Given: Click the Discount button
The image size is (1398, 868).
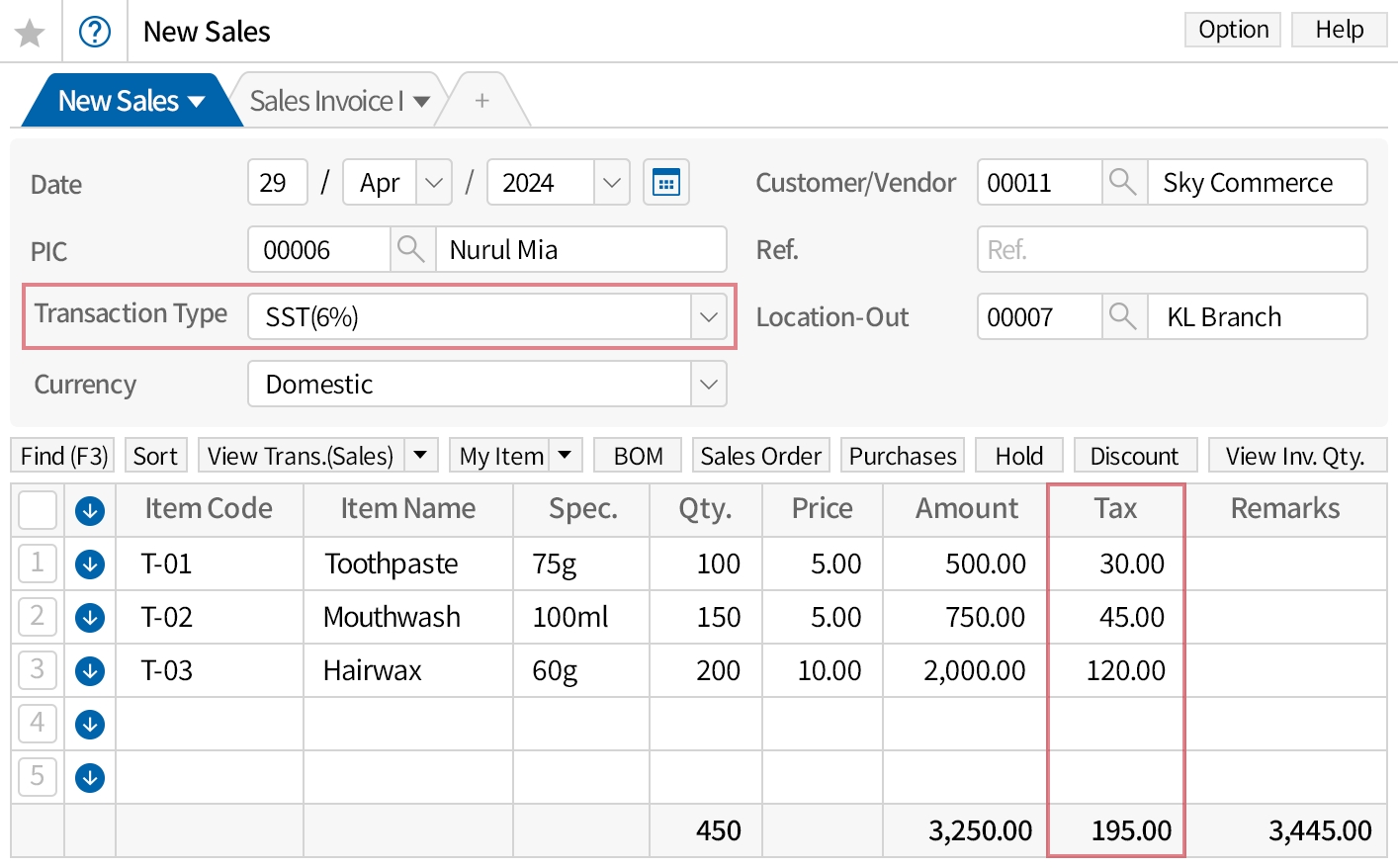Looking at the screenshot, I should (x=1134, y=456).
